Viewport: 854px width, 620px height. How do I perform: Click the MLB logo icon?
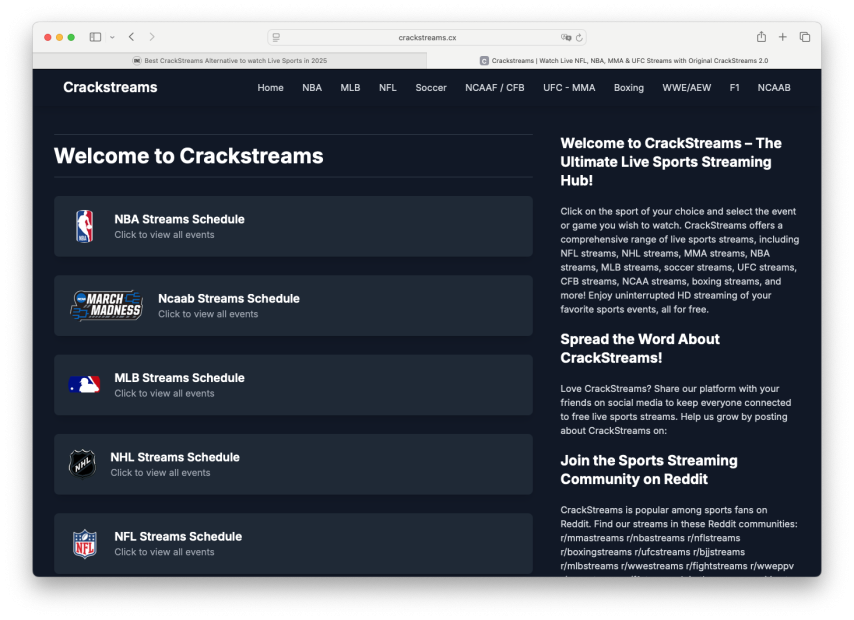[x=84, y=385]
